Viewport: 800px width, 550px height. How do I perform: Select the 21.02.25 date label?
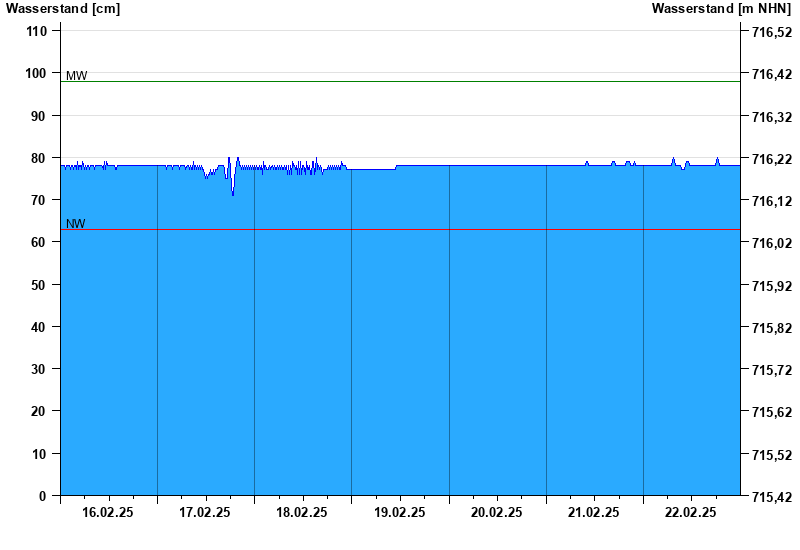click(x=593, y=512)
